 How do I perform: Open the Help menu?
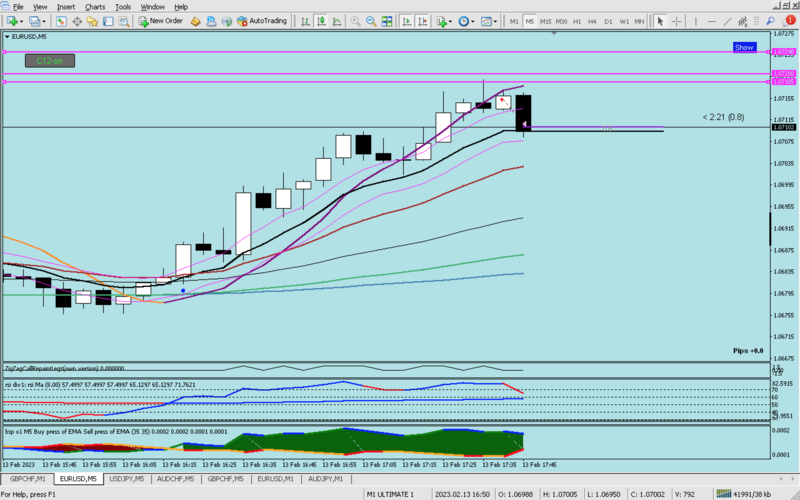pos(181,7)
